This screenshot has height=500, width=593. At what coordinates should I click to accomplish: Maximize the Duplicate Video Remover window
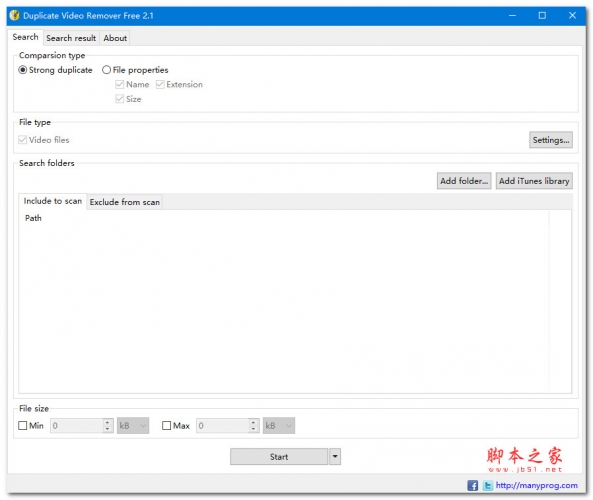542,16
